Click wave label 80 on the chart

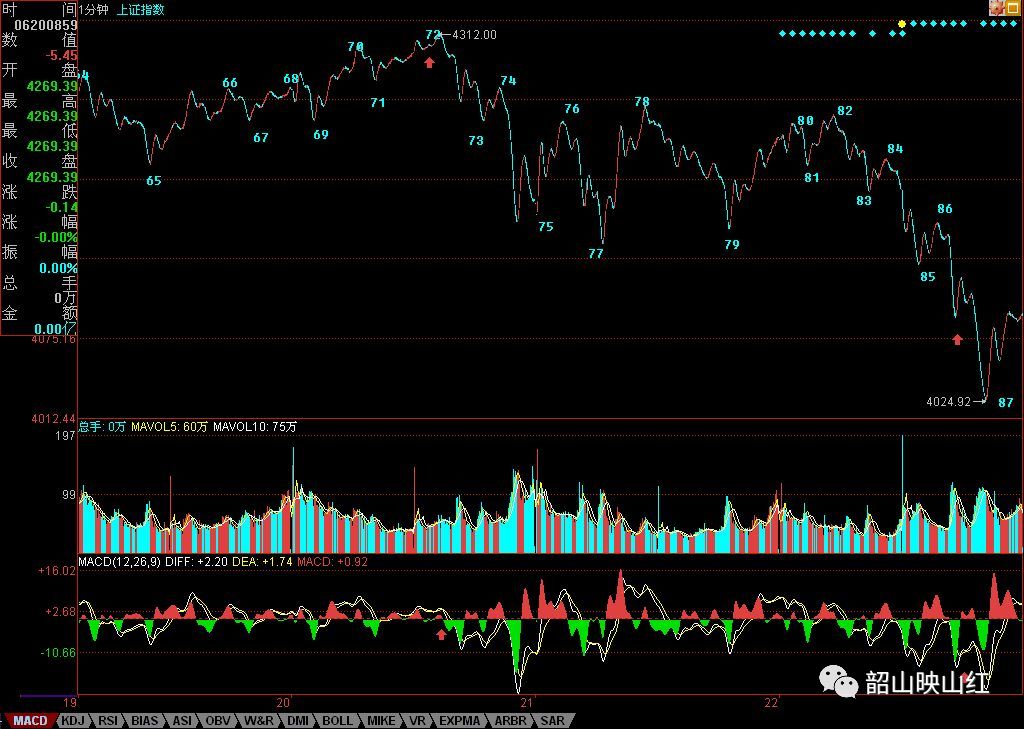(x=806, y=121)
